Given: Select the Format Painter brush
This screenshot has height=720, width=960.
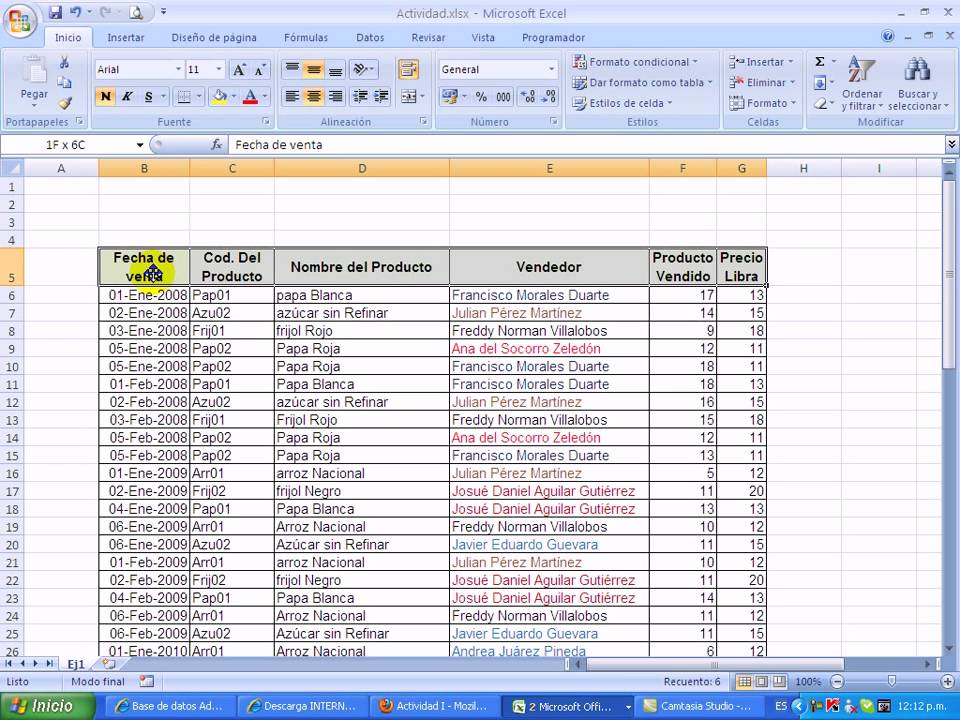Looking at the screenshot, I should click(x=64, y=103).
